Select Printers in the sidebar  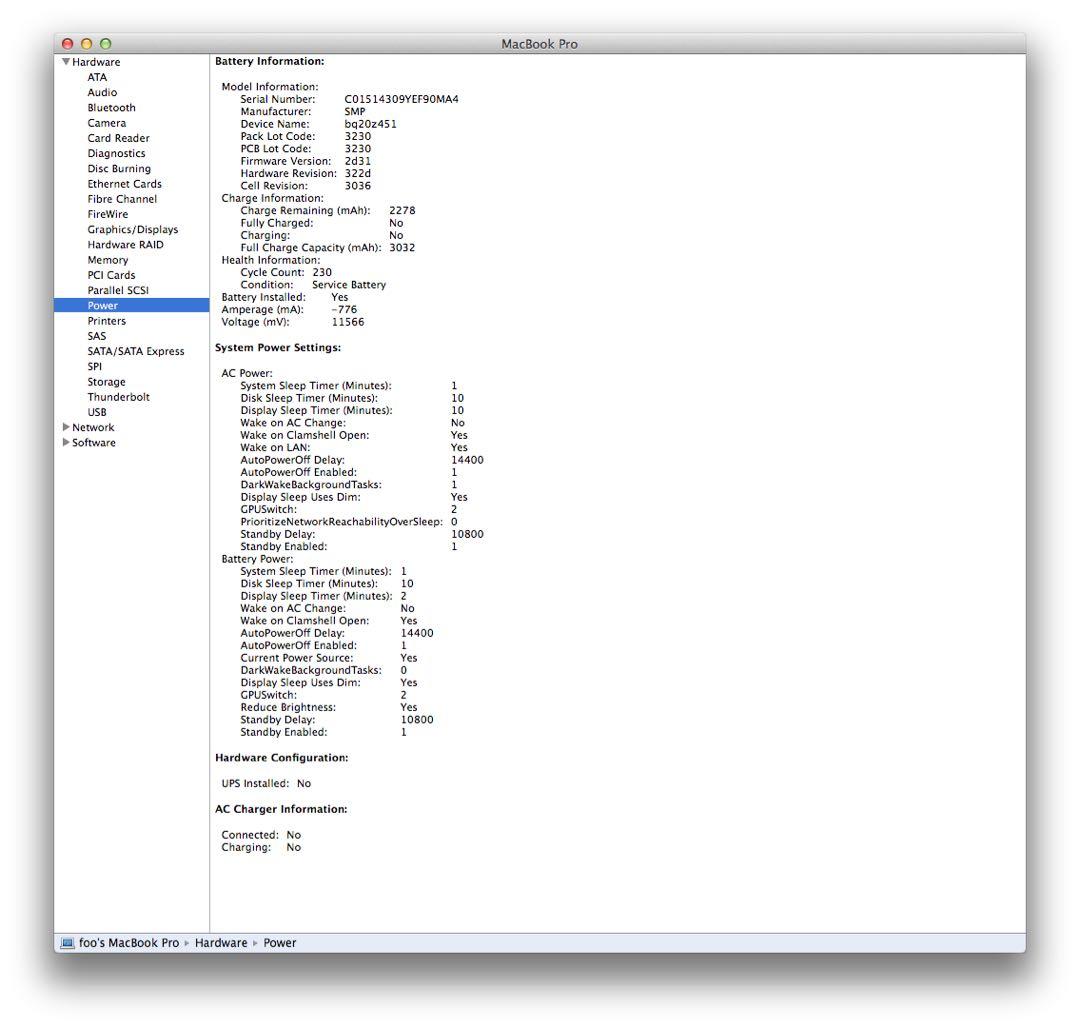pos(106,320)
